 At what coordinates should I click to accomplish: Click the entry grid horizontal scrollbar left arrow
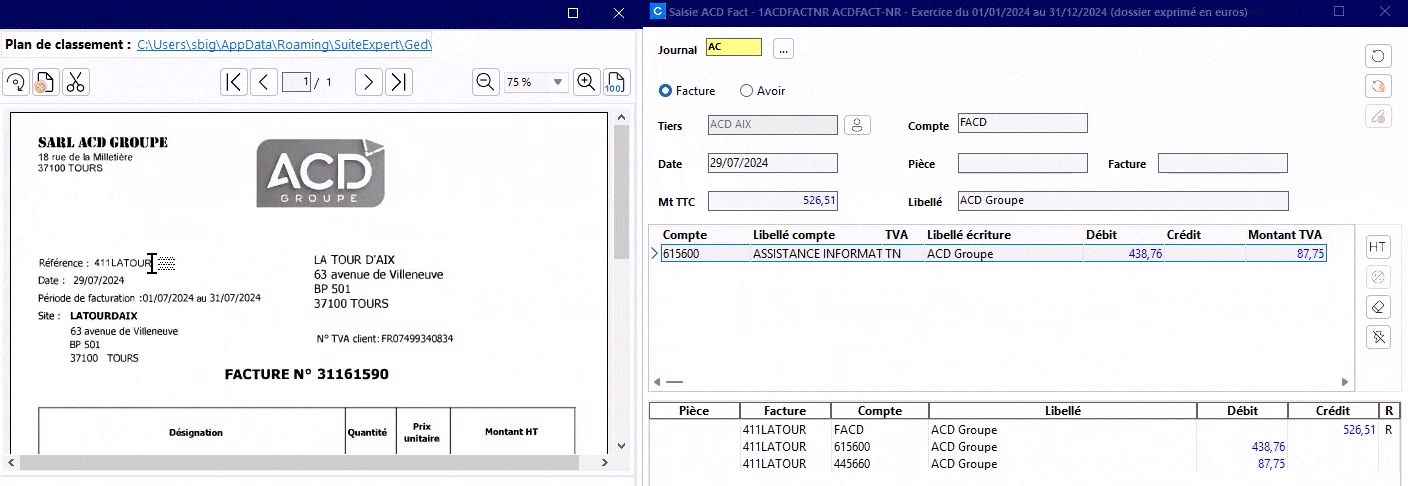[656, 382]
